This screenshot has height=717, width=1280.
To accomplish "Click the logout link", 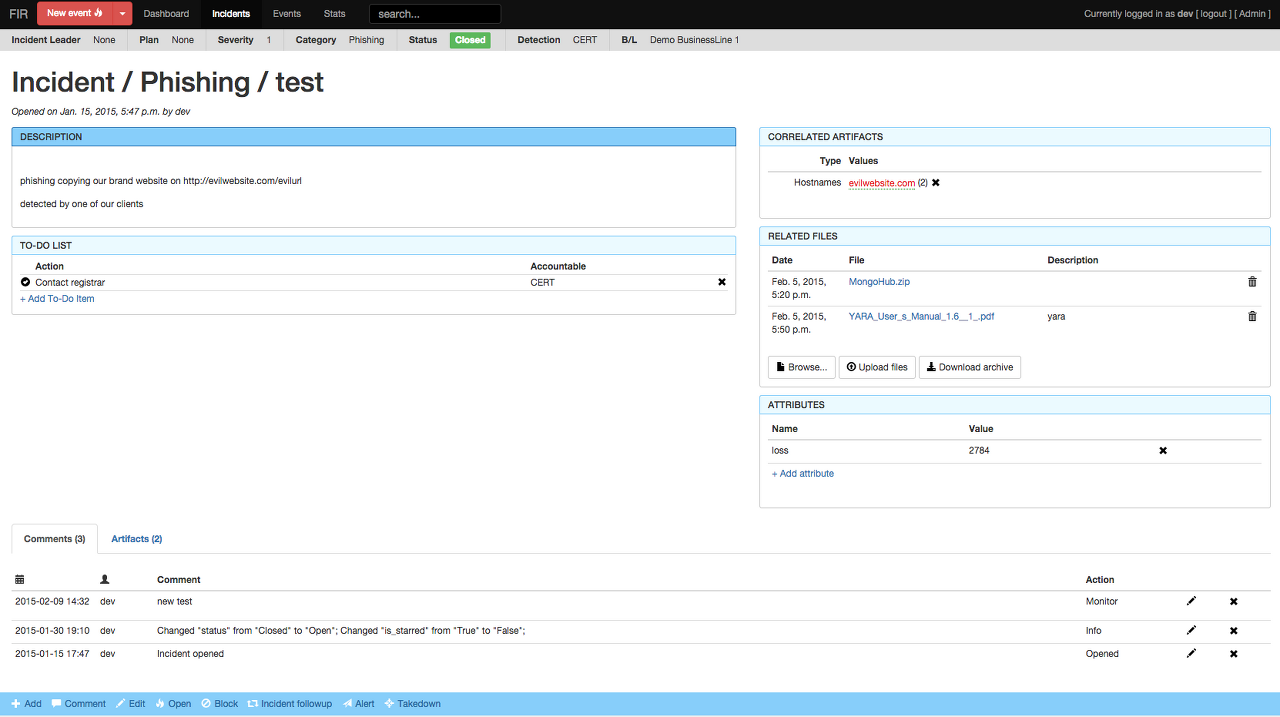I will coord(1213,14).
